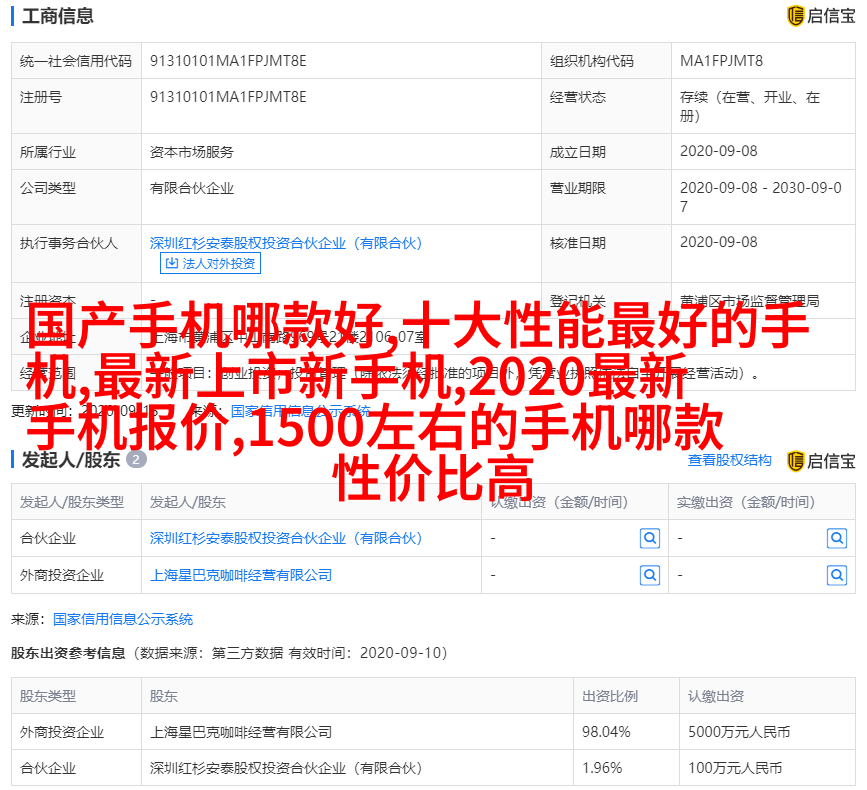
Task: Open search icon for 上海星巴克 认缴出资
Action: point(650,575)
